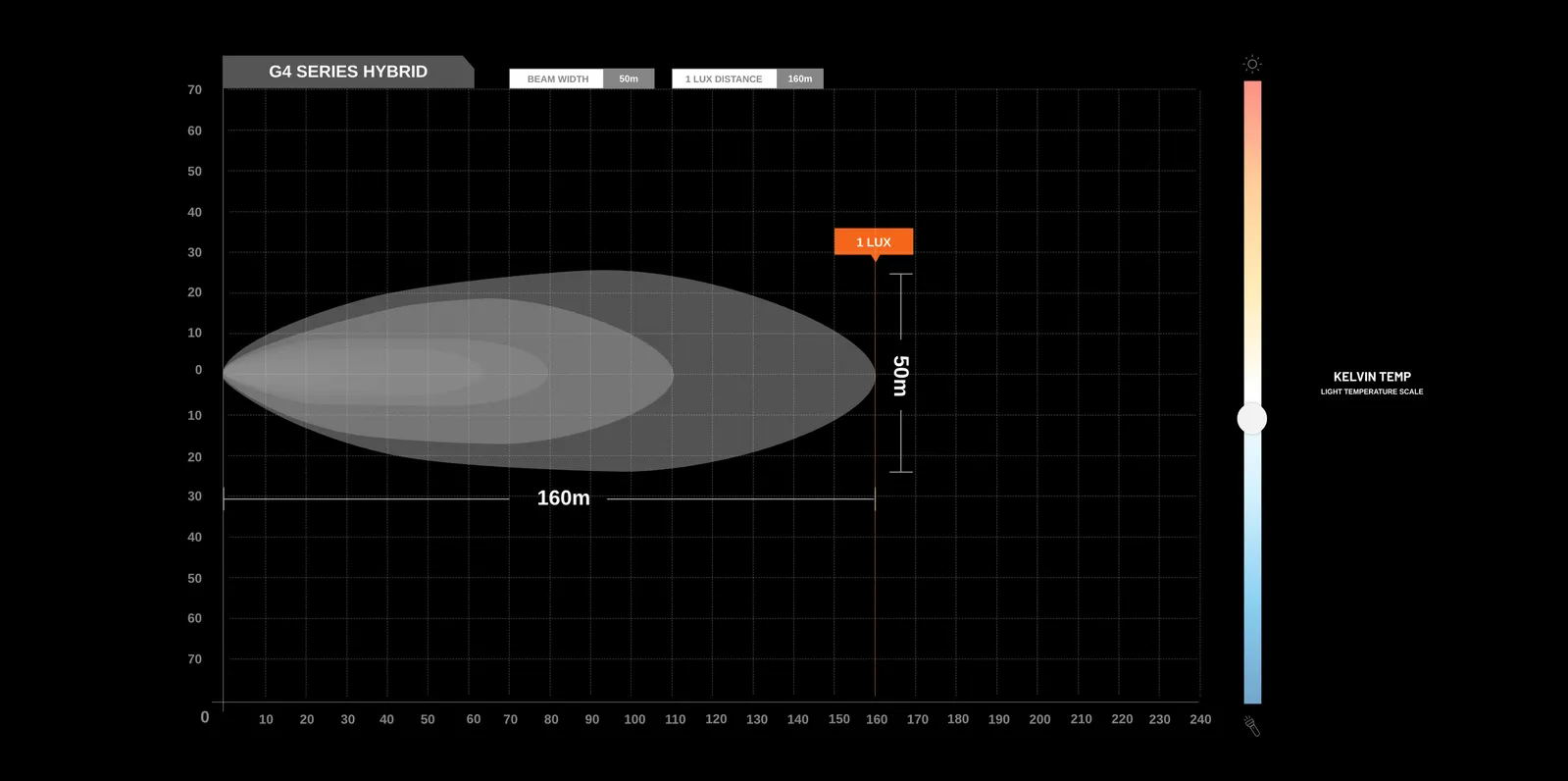Click the vertical 50m beam width measurement label
Viewport: 1568px width, 781px height.
[900, 375]
